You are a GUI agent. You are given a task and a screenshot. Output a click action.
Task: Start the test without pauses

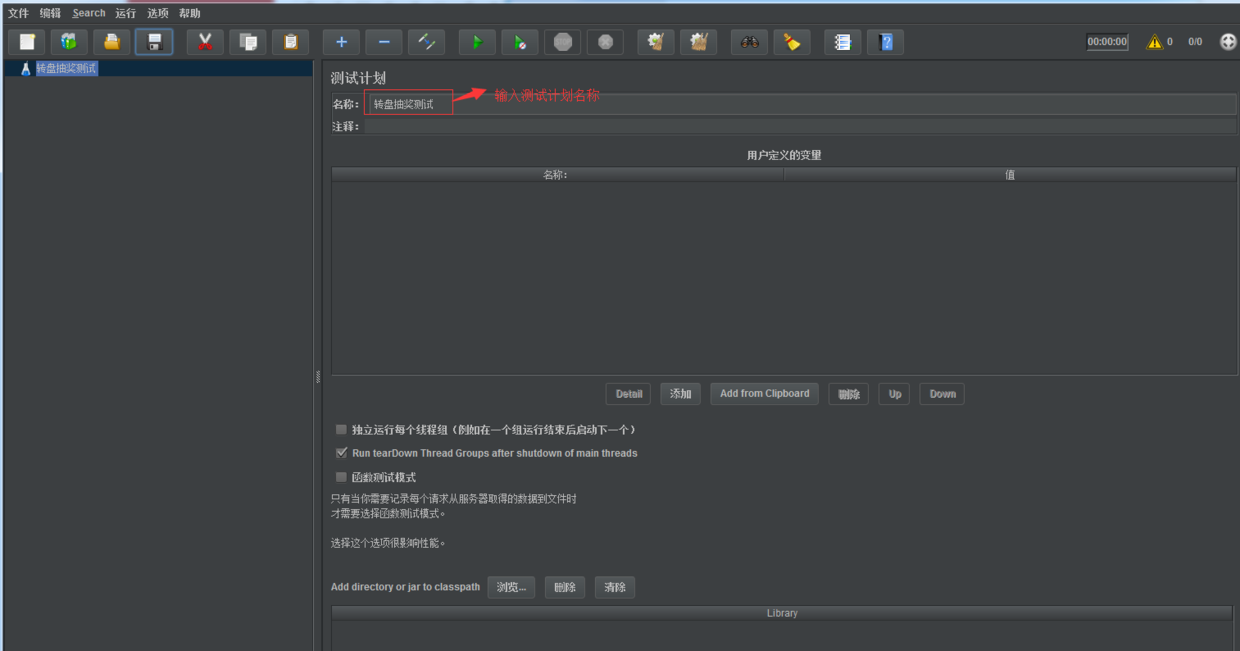(x=519, y=41)
